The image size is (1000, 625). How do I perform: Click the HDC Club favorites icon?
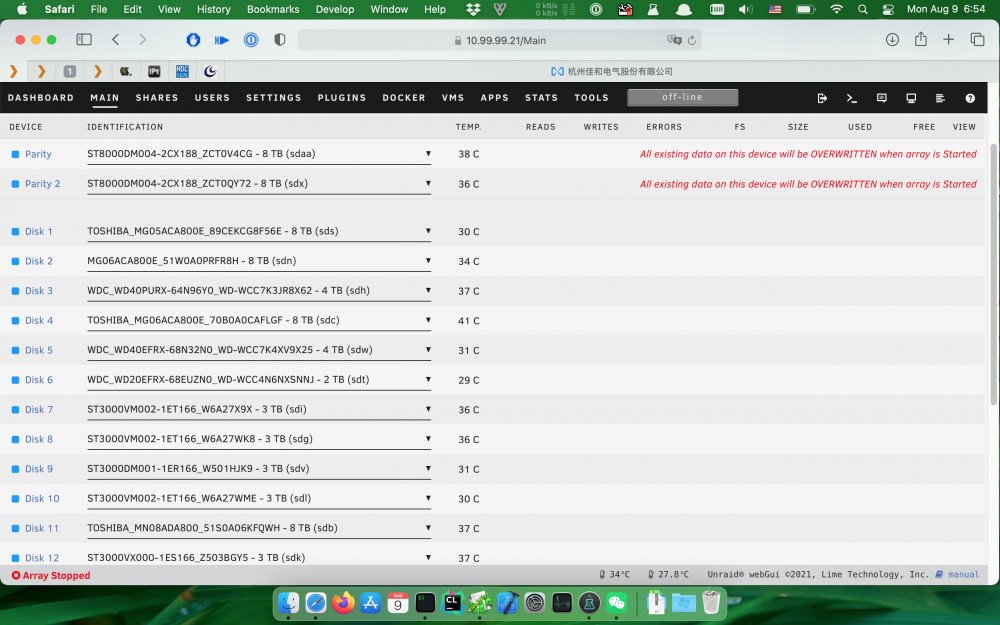[182, 71]
